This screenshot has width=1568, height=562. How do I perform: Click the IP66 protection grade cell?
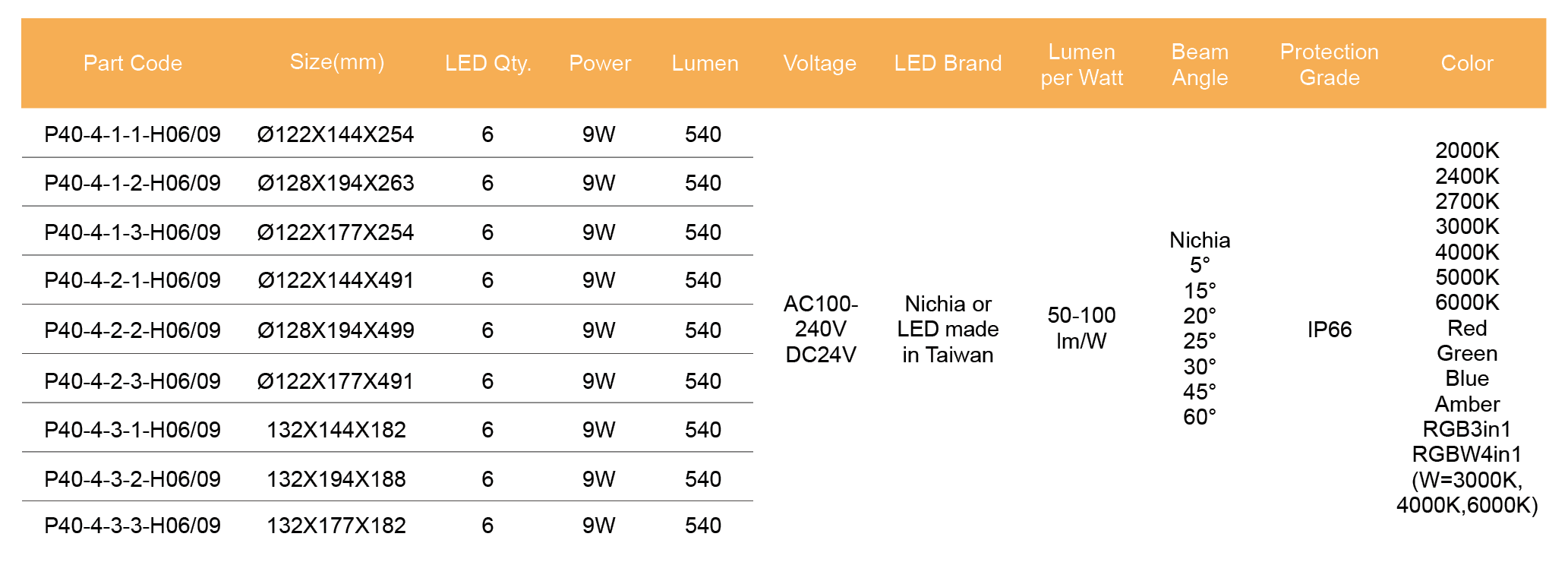[1329, 330]
